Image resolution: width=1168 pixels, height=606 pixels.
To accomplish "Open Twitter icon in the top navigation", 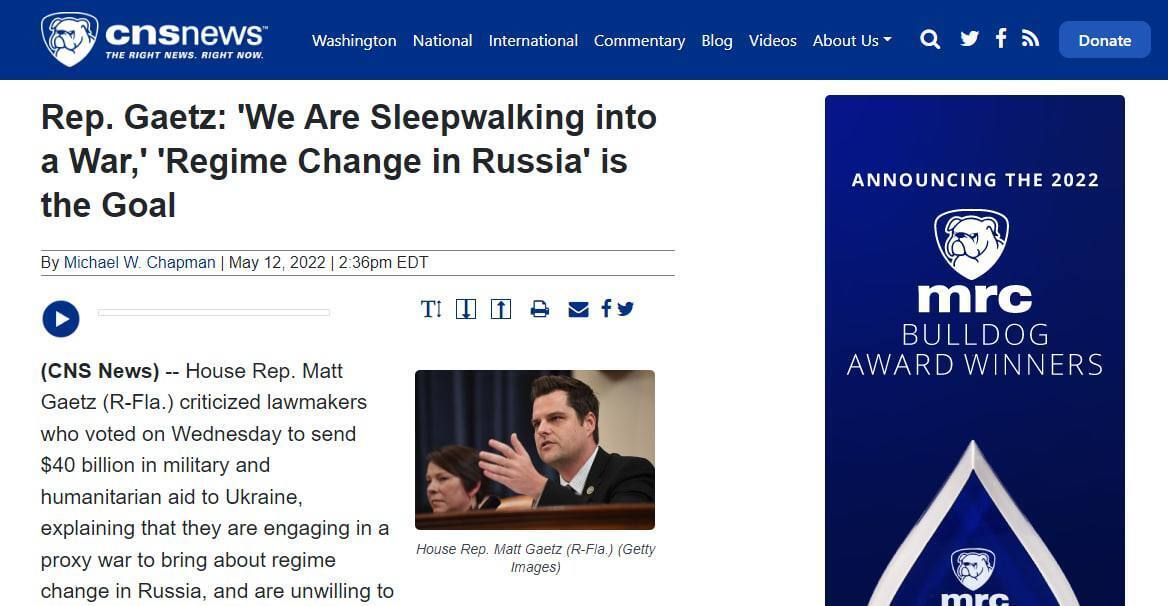I will coord(969,40).
